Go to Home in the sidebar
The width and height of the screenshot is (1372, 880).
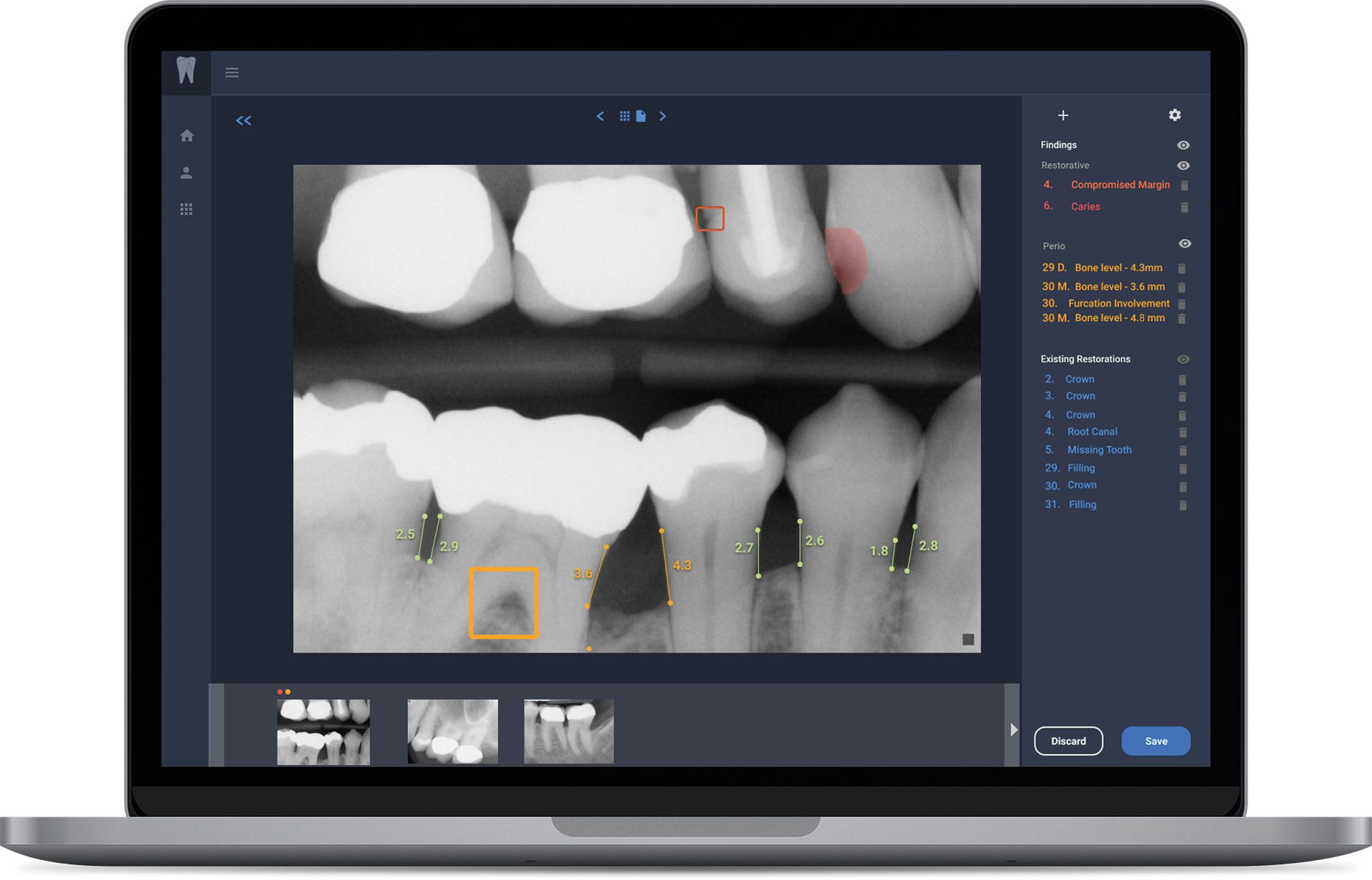tap(187, 136)
